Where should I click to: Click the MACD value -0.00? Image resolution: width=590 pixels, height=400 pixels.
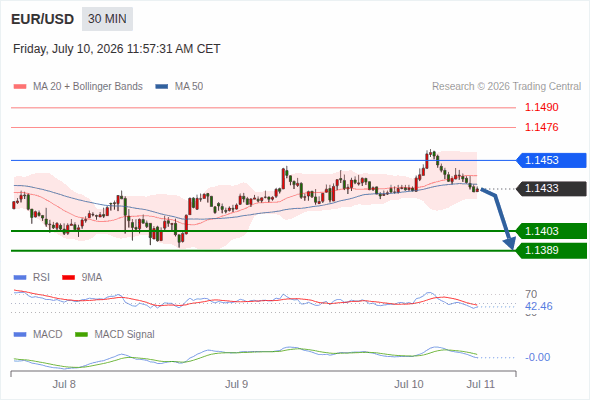pos(538,357)
